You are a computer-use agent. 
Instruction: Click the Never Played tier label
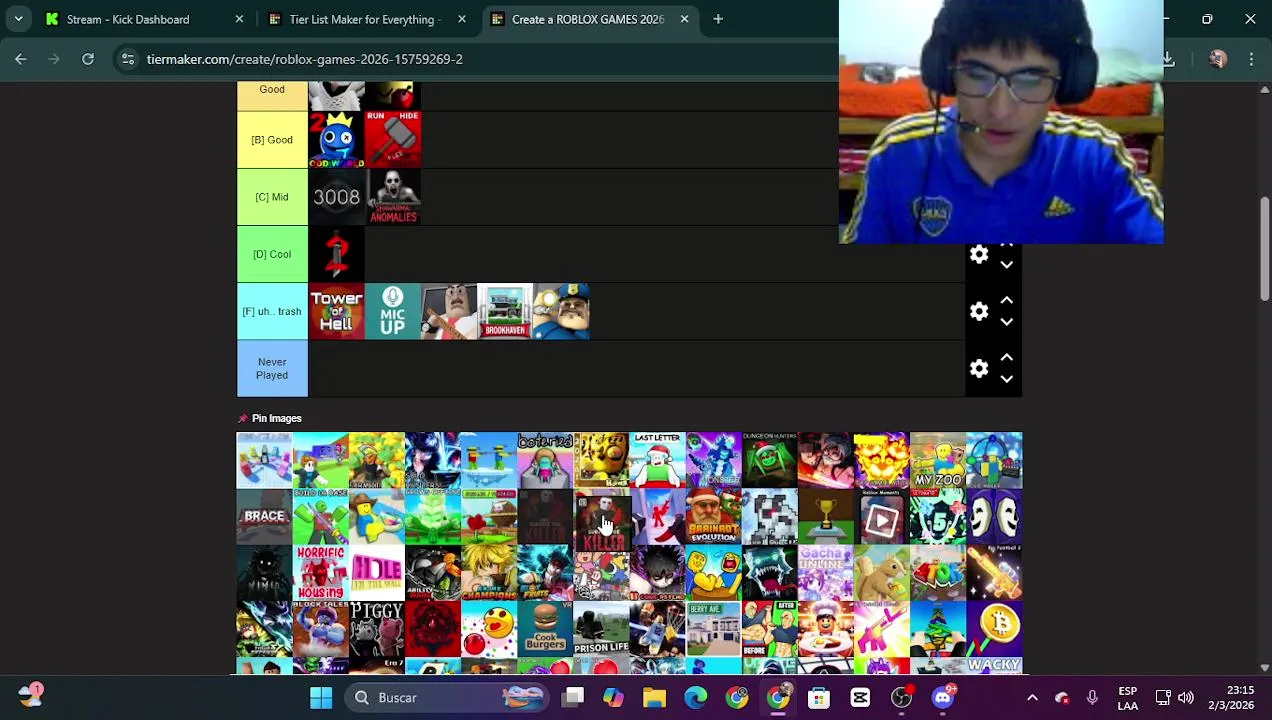tap(272, 368)
